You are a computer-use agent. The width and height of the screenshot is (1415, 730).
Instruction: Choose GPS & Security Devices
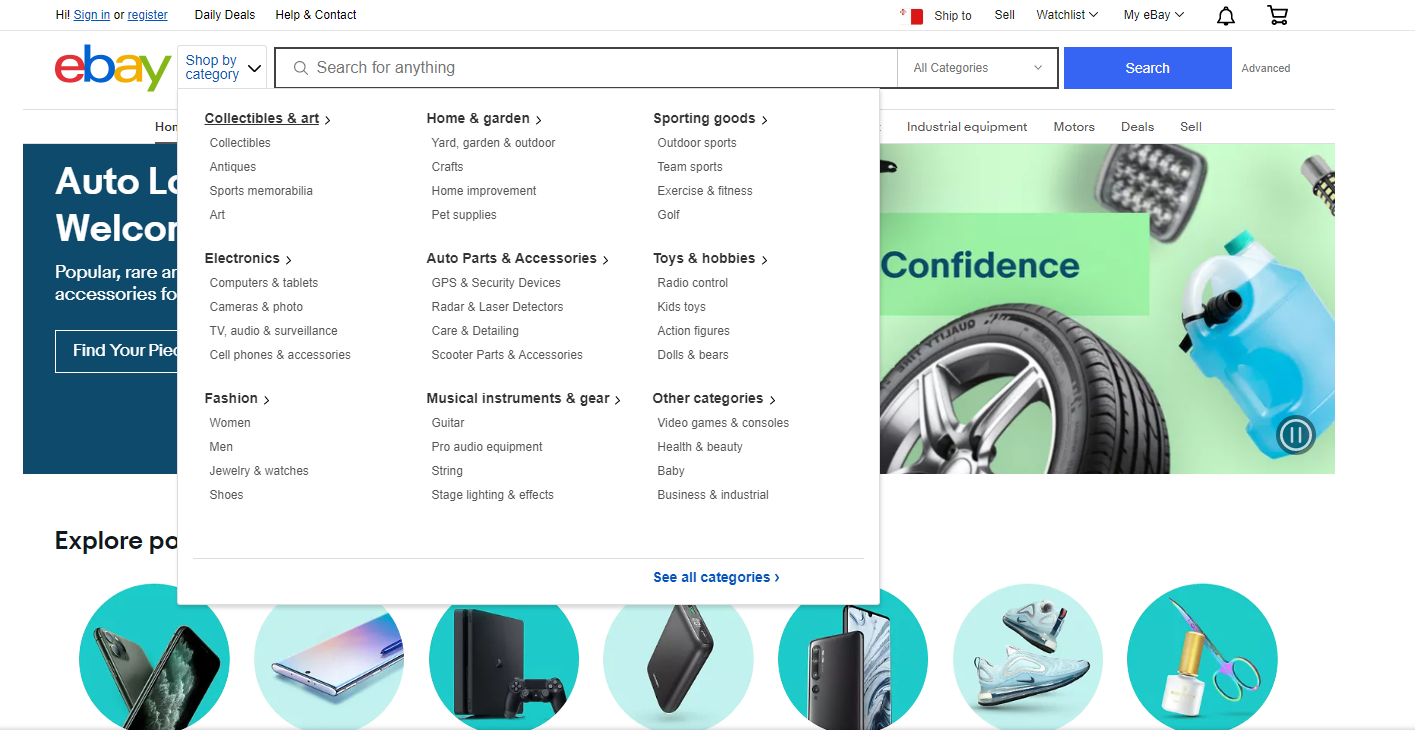496,283
